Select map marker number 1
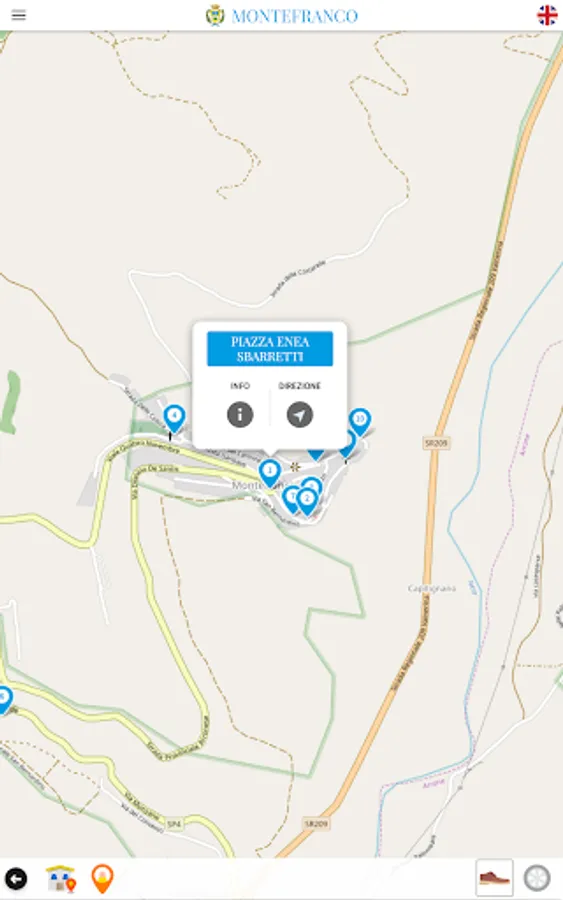Viewport: 563px width, 900px height. (x=269, y=472)
